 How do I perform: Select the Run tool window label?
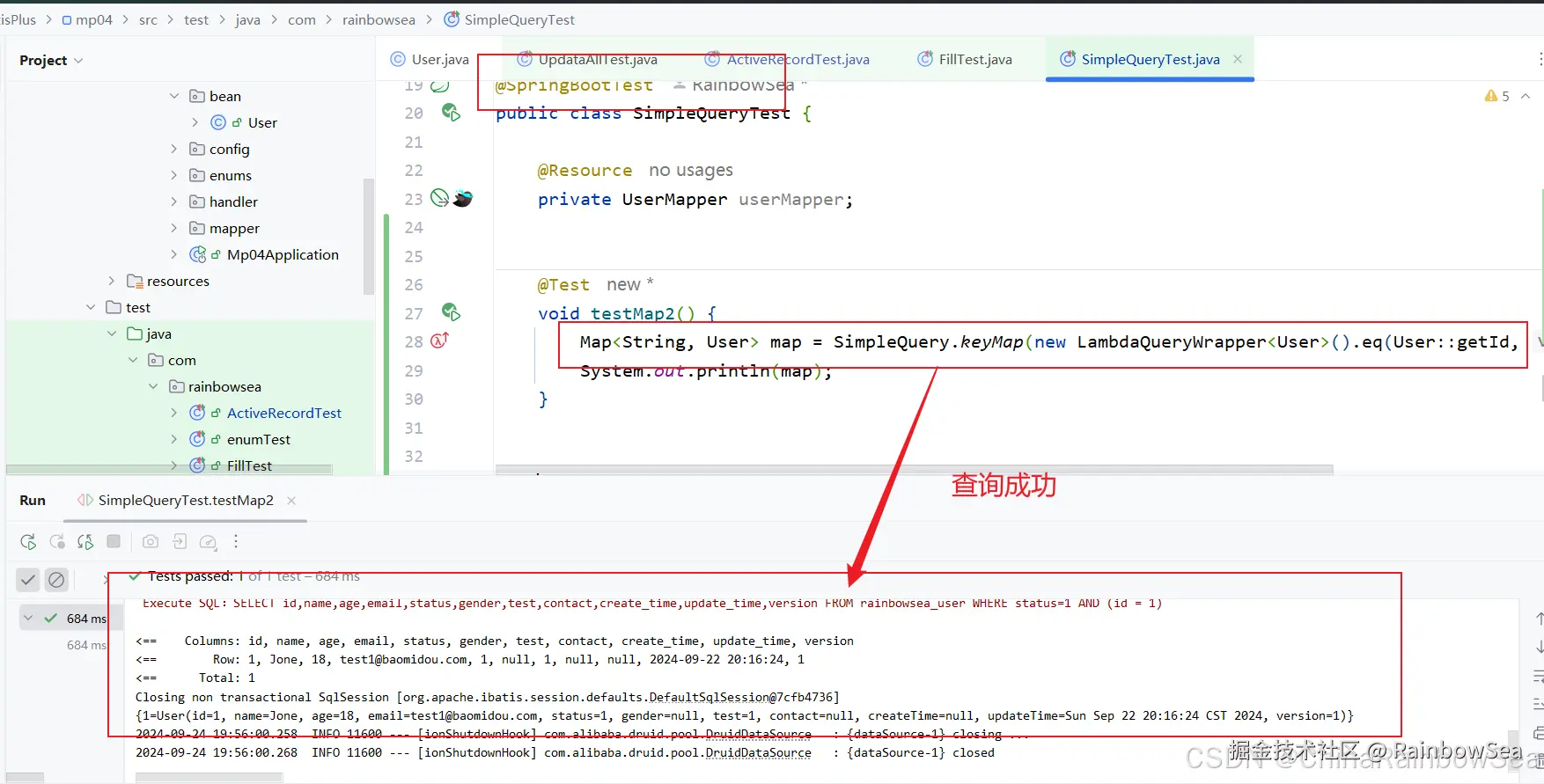(x=33, y=500)
